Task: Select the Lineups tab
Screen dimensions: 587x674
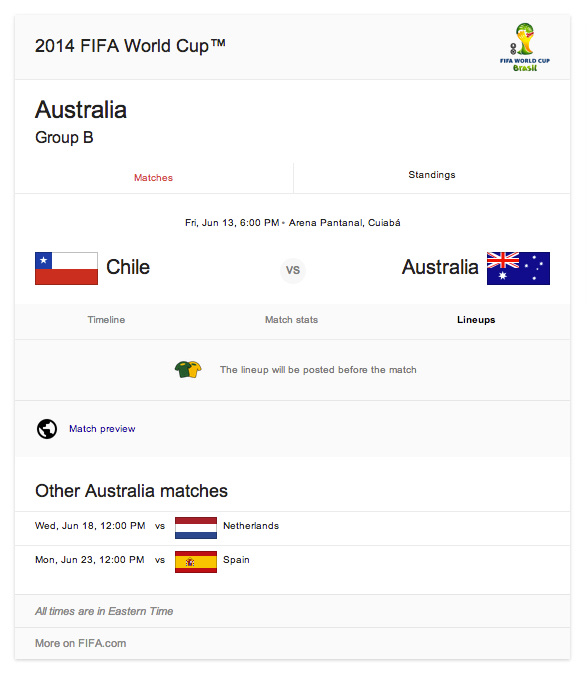Action: coord(476,319)
